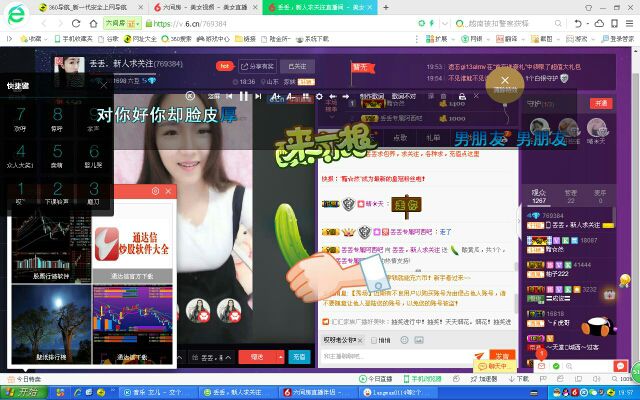Open the 音乐 taskbar item
This screenshot has width=640, height=400.
pos(157,392)
